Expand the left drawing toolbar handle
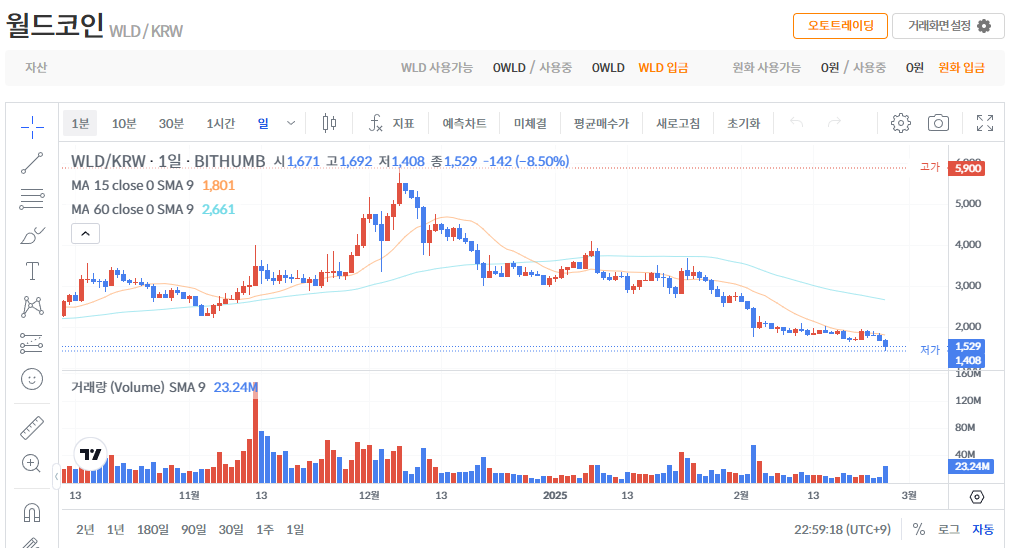The height and width of the screenshot is (548, 1018). tap(56, 477)
